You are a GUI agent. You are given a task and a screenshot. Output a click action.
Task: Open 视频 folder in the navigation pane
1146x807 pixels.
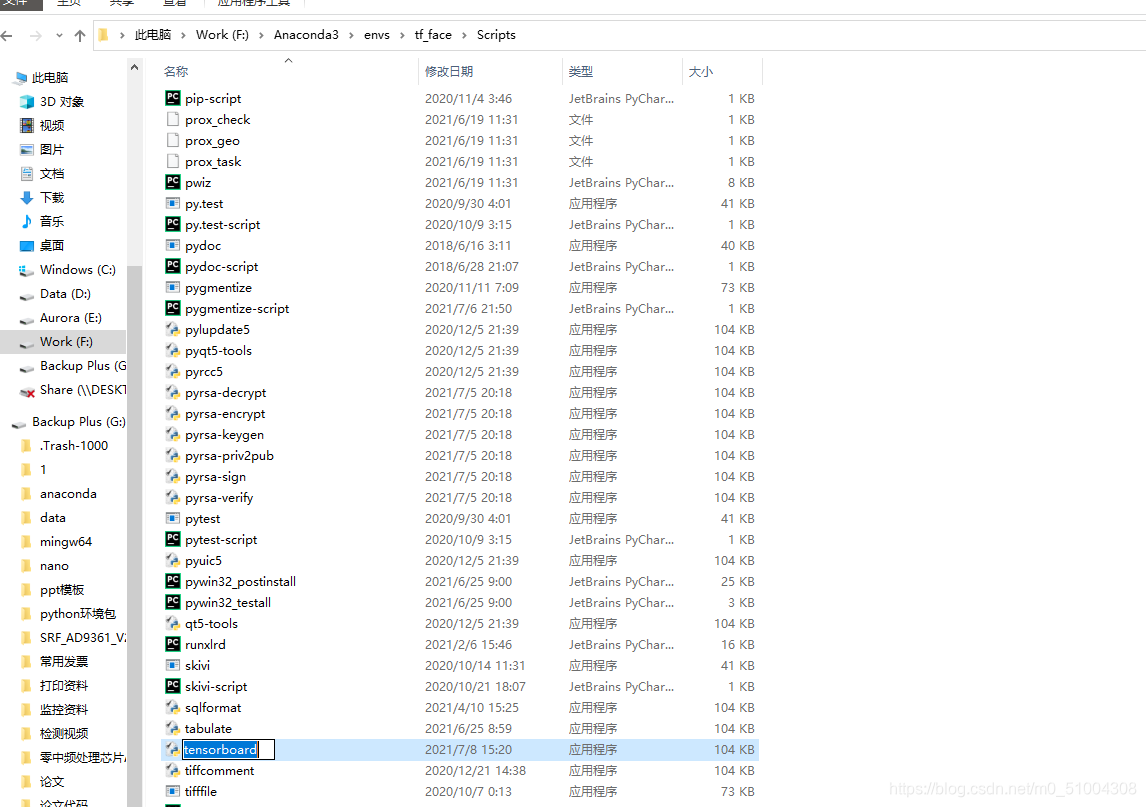(x=52, y=126)
